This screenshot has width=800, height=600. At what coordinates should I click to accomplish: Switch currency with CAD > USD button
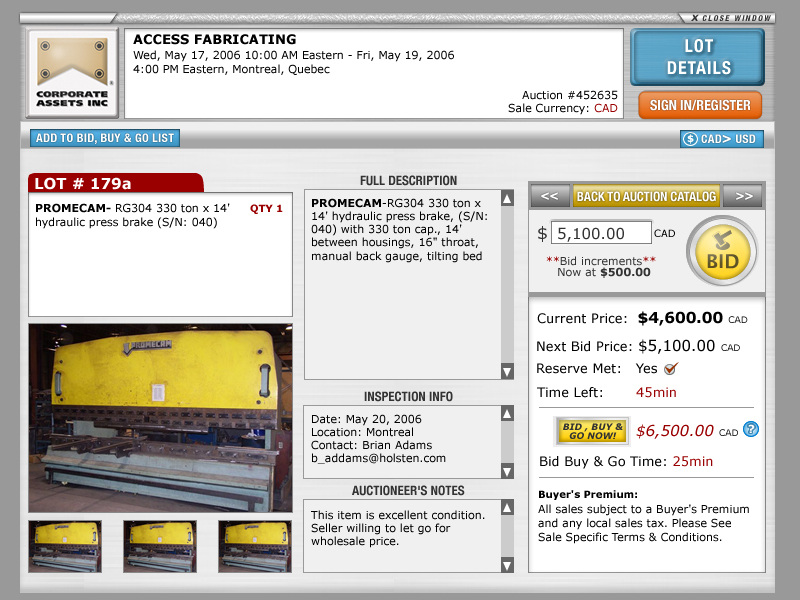coord(721,139)
